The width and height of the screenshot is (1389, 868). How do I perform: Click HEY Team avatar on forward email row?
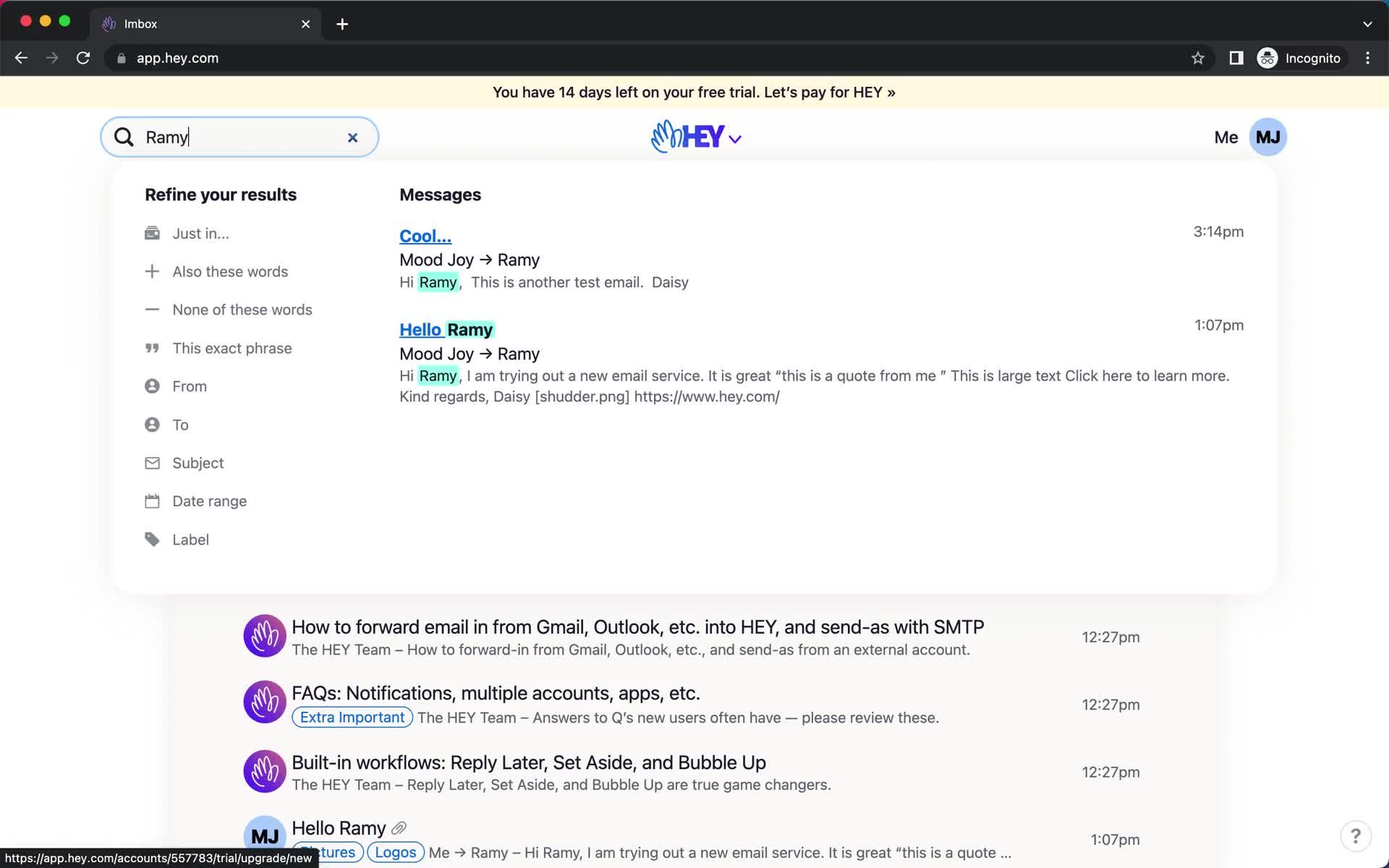[x=265, y=636]
